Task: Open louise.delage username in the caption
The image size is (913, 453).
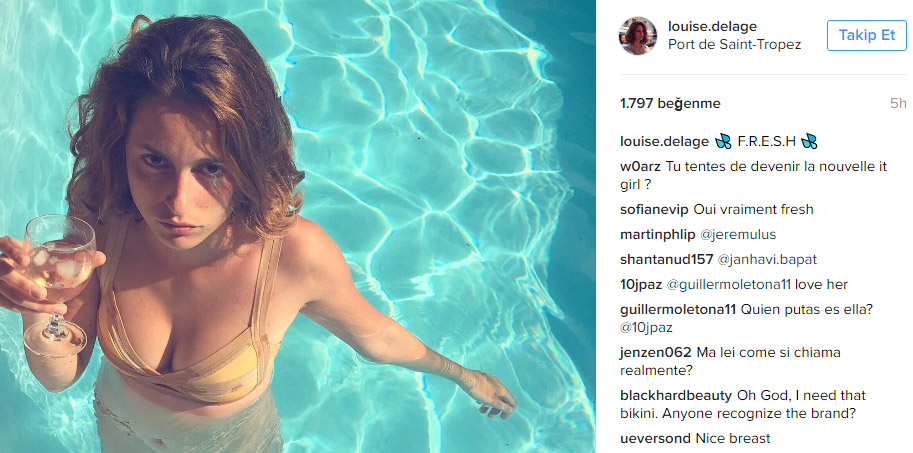Action: point(664,141)
